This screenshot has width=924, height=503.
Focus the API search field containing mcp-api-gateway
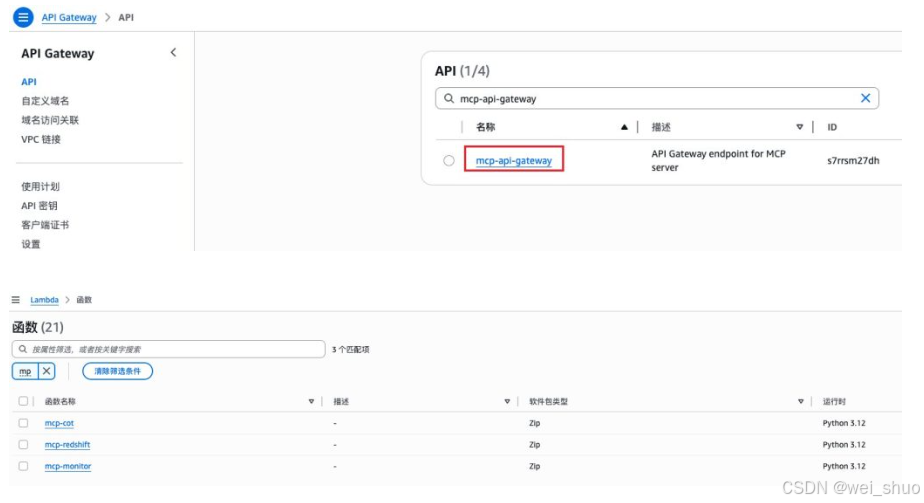click(x=657, y=98)
